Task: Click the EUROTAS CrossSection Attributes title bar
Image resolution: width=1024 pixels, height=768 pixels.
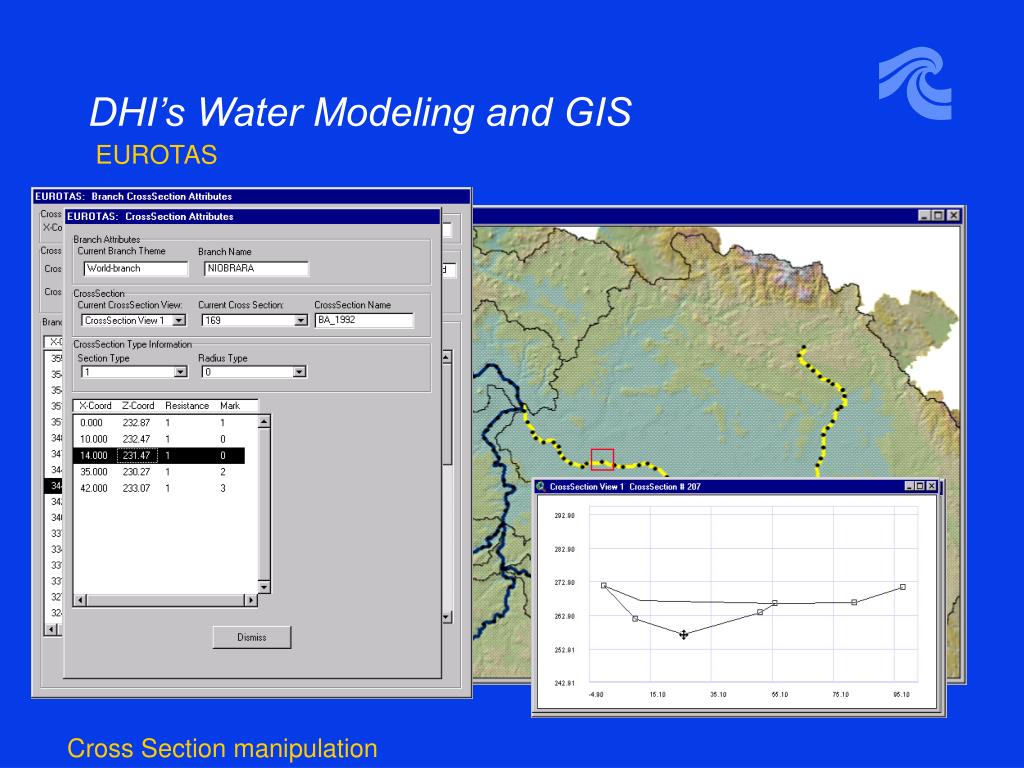Action: tap(253, 217)
